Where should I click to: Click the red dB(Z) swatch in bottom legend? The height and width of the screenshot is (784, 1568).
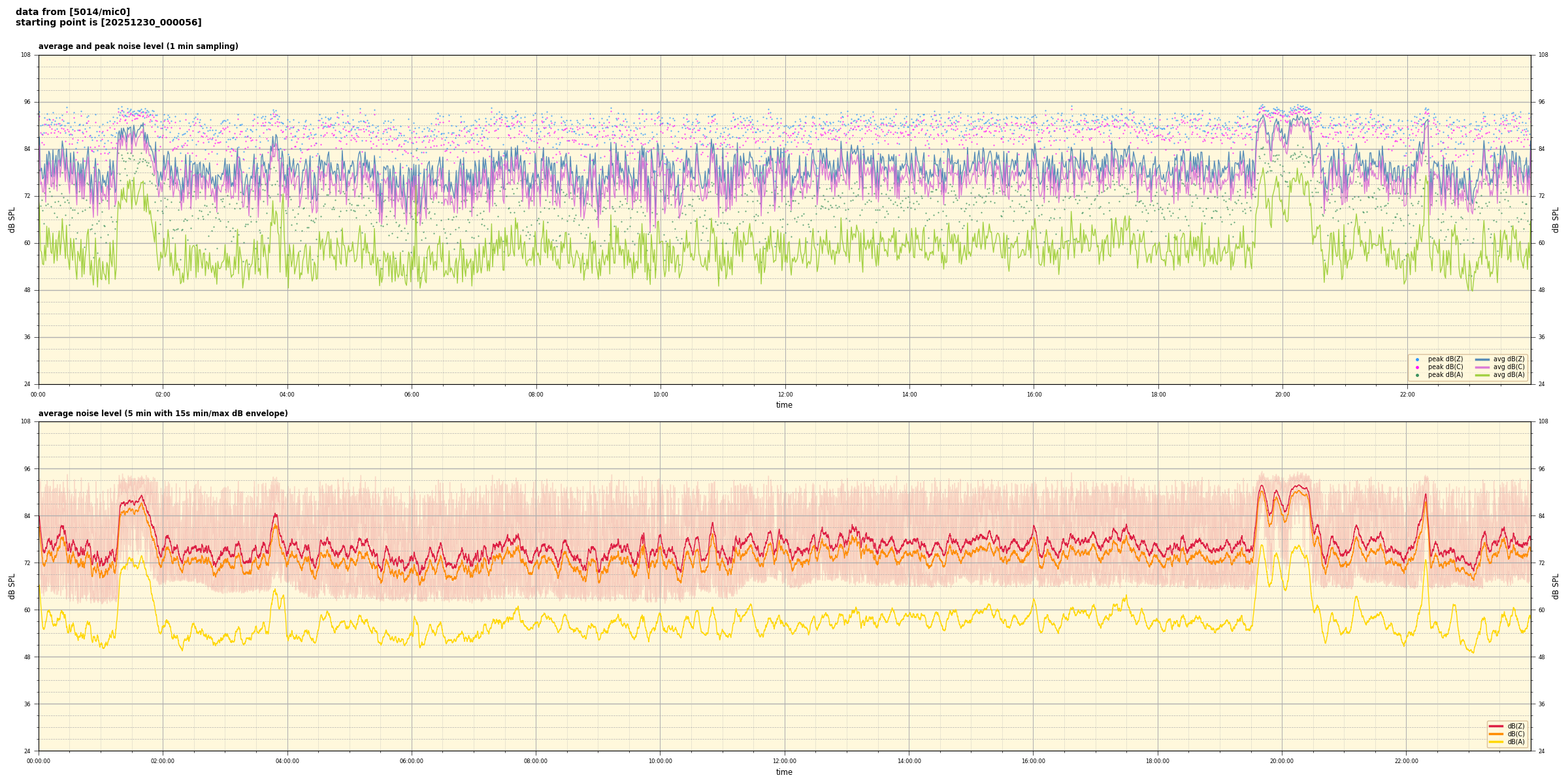tap(1495, 726)
